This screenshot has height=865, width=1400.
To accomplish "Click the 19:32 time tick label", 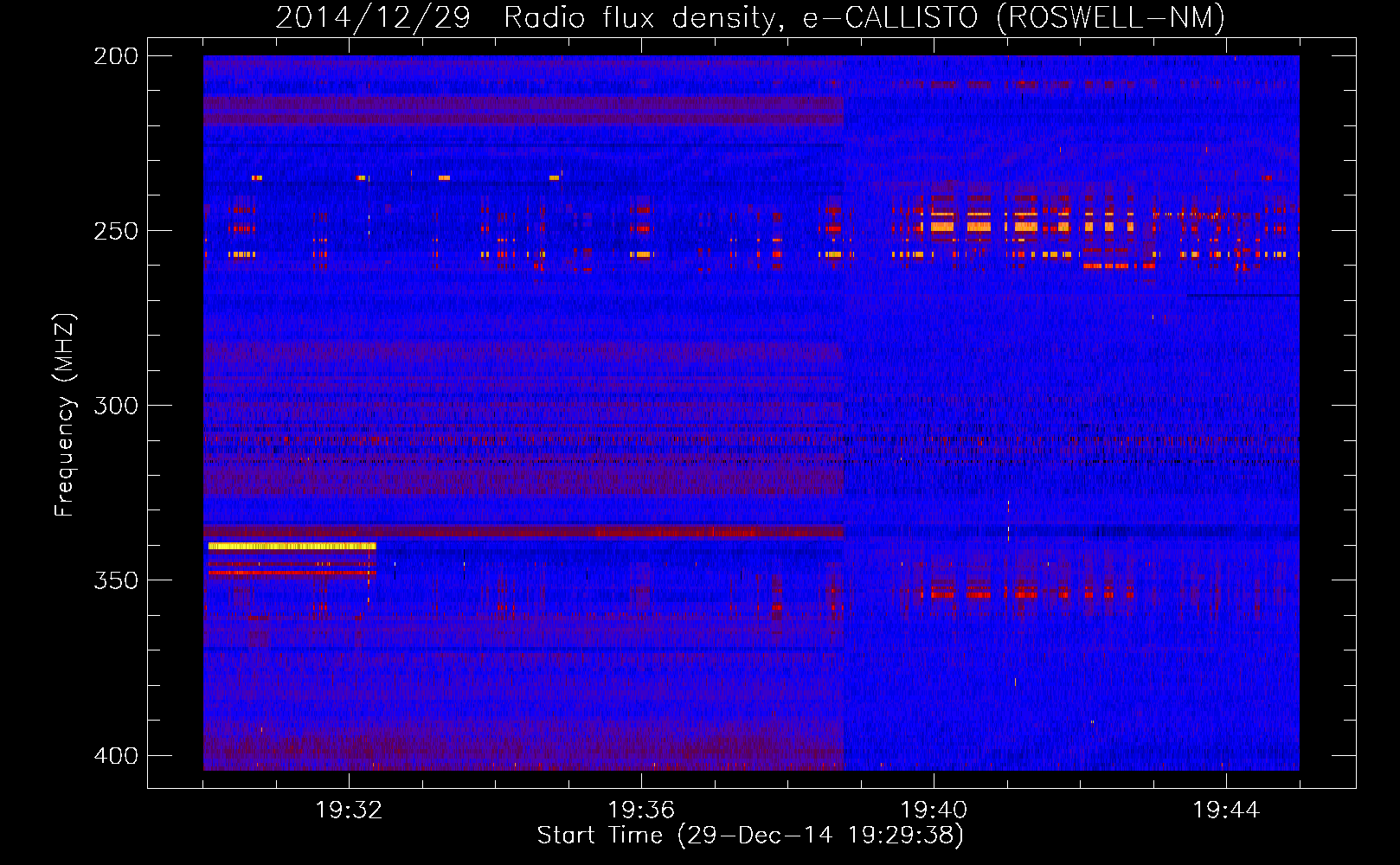I will click(349, 811).
